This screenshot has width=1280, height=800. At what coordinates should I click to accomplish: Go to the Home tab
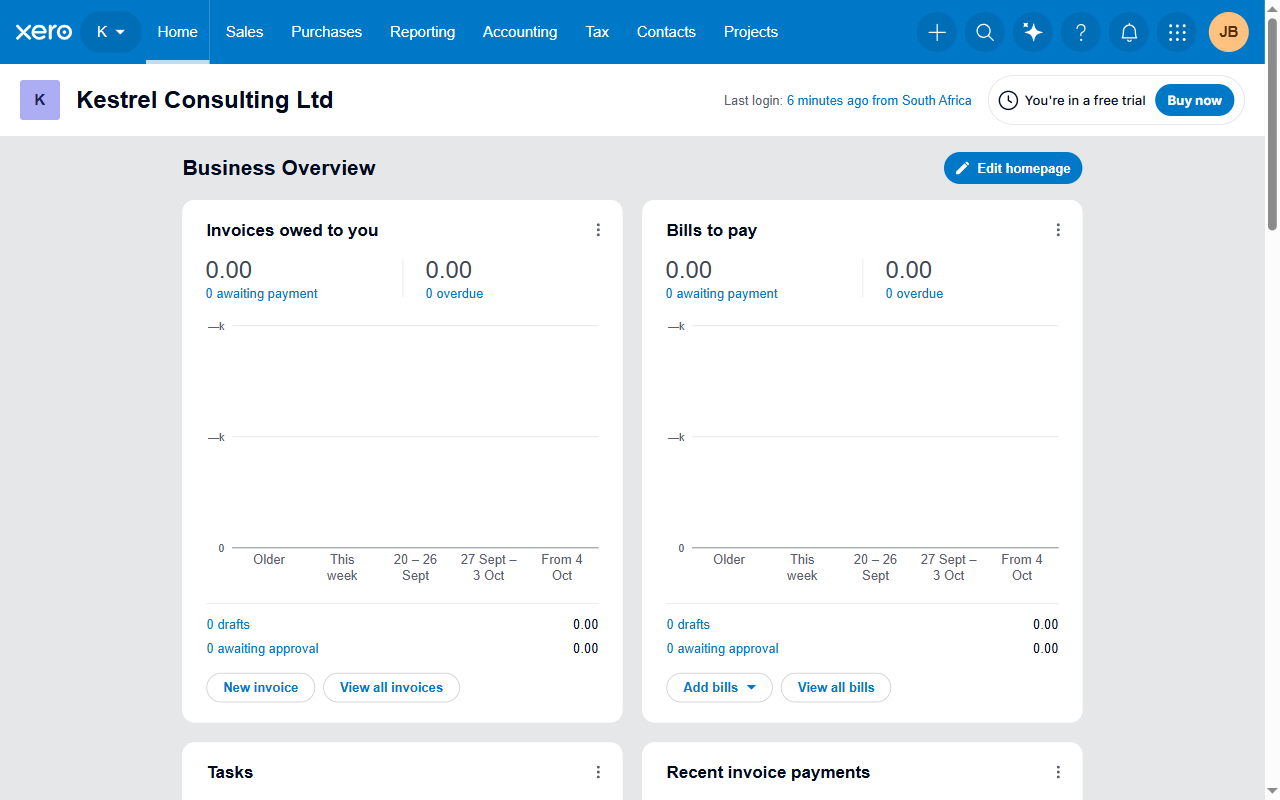tap(177, 32)
